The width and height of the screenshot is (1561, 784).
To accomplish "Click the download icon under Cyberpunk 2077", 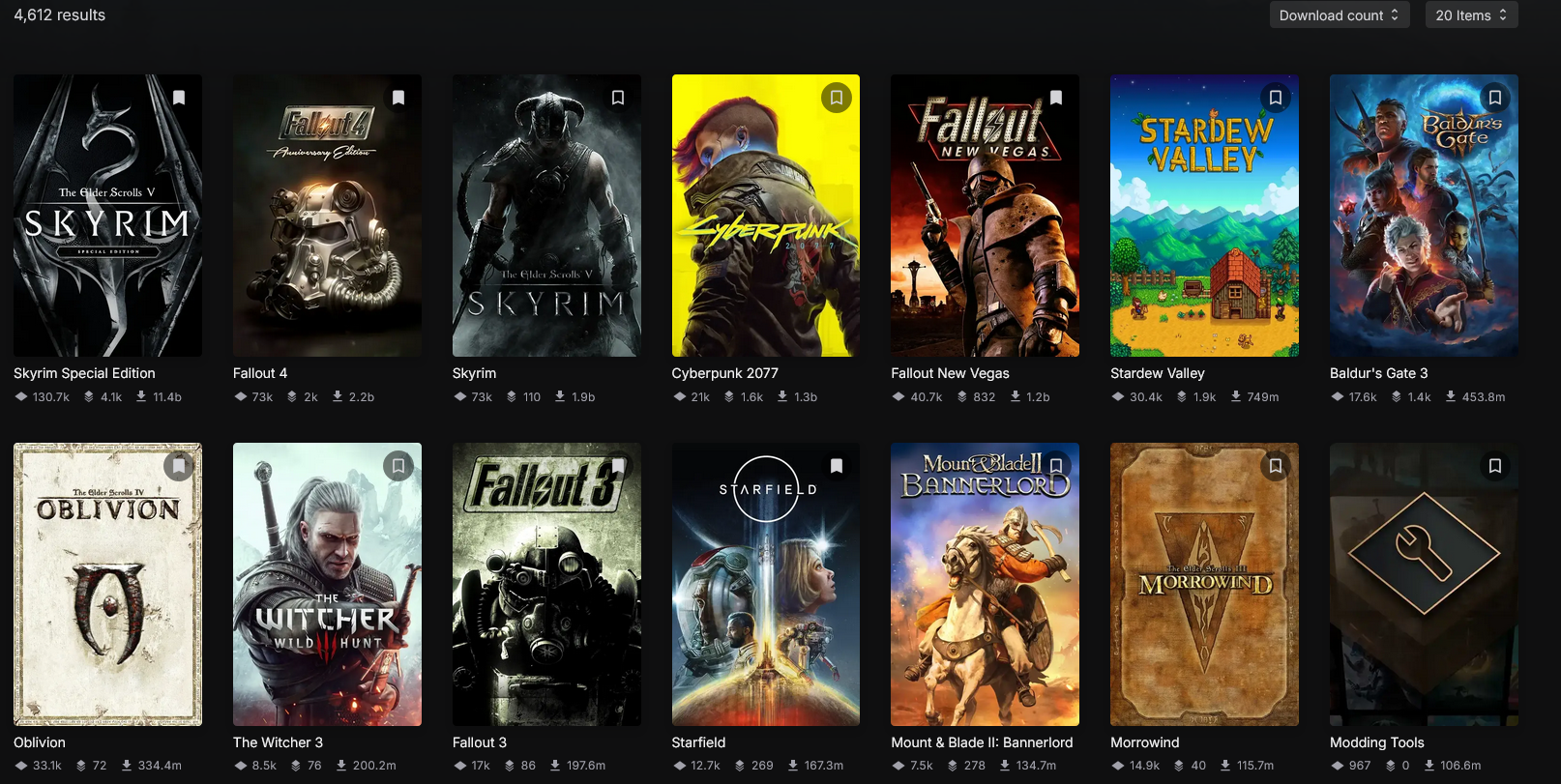I will pyautogui.click(x=782, y=396).
